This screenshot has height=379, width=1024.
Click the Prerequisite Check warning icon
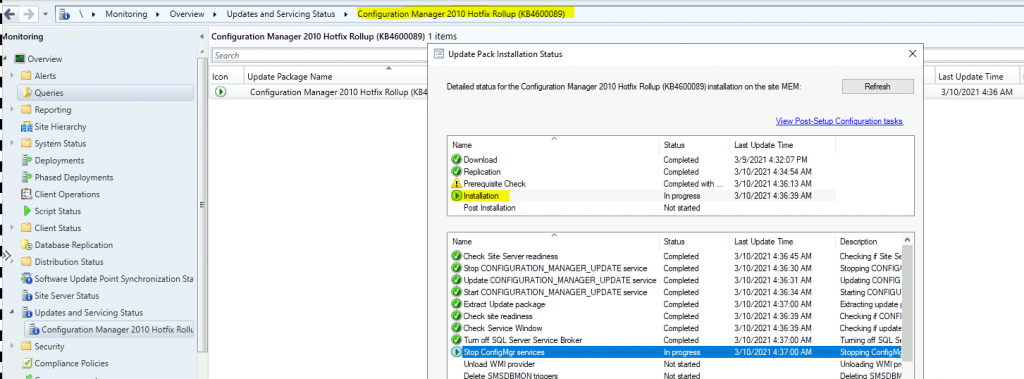coord(456,184)
